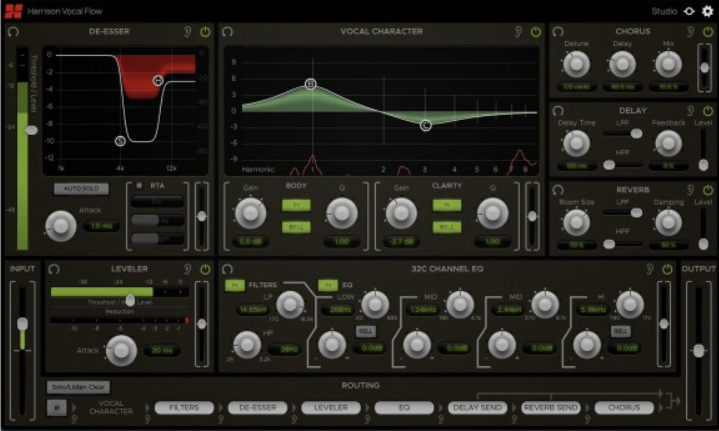The height and width of the screenshot is (431, 719).
Task: Toggle the Filters IN button
Action: pyautogui.click(x=235, y=285)
